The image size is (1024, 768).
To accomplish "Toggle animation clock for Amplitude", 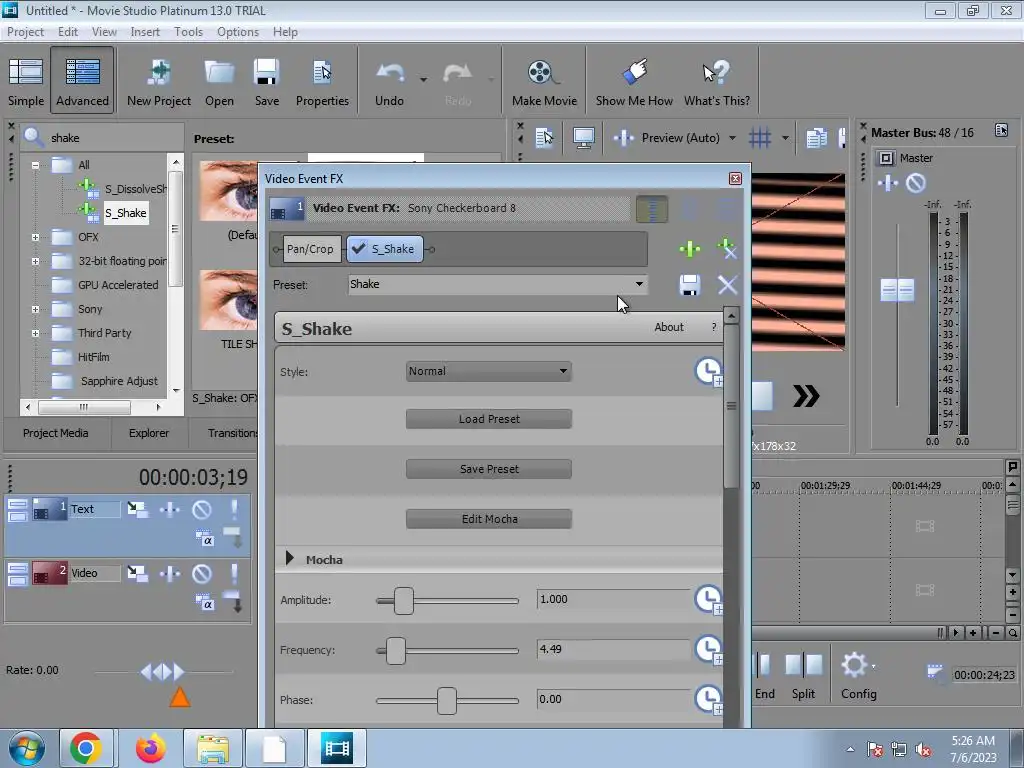I will pyautogui.click(x=709, y=600).
